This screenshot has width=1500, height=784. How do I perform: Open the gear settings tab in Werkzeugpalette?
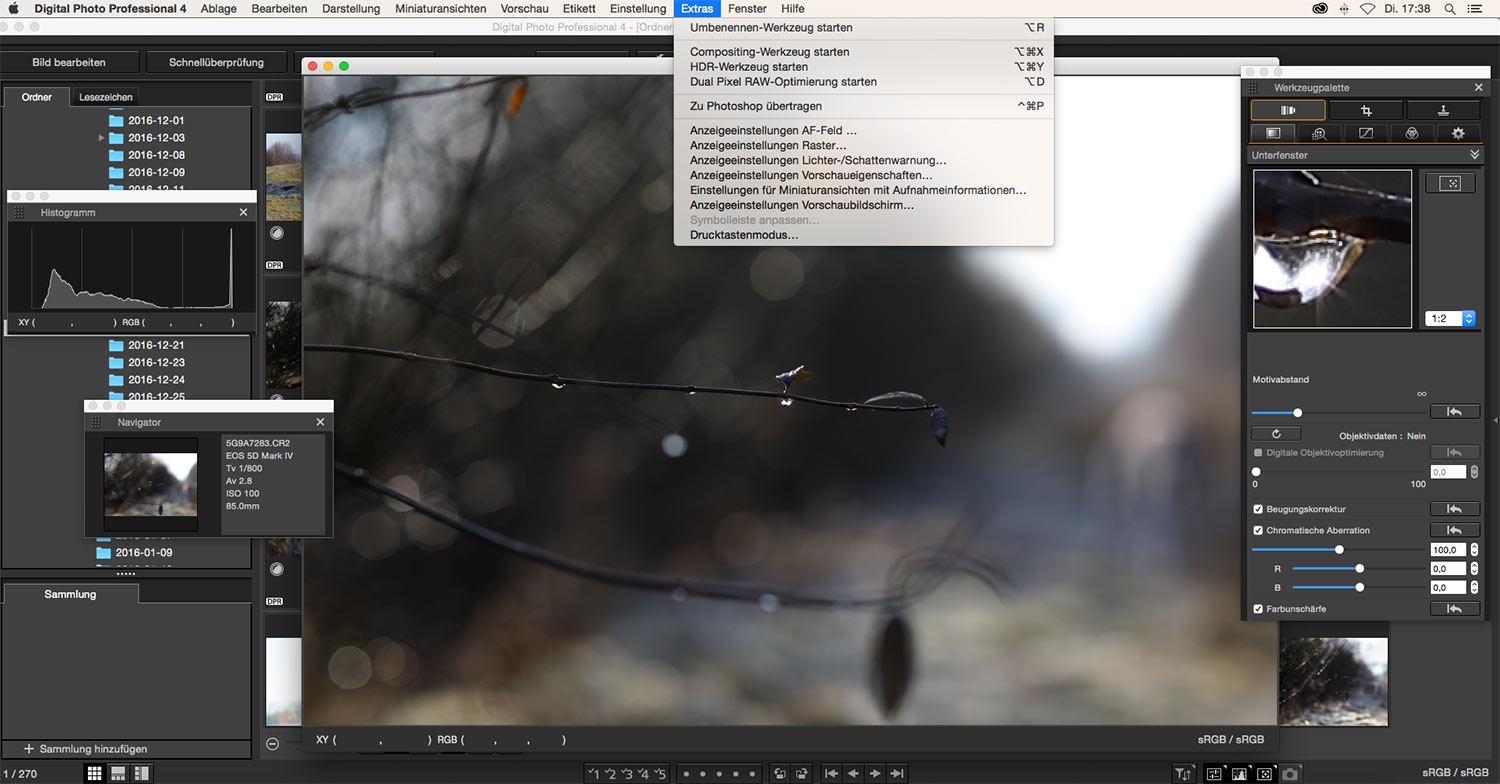1457,133
